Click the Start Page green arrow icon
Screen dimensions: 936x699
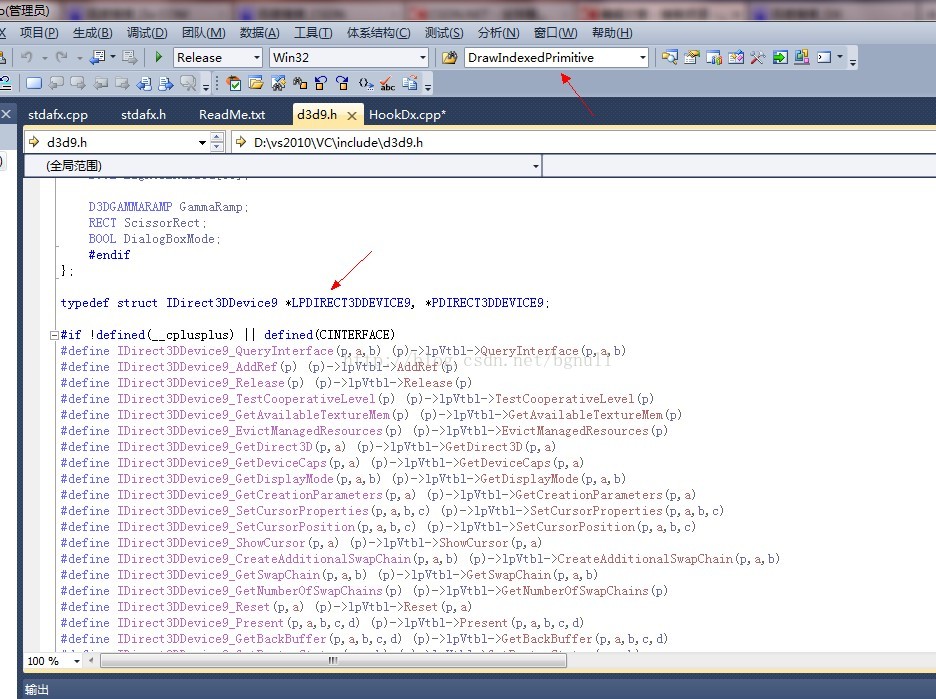(x=780, y=57)
